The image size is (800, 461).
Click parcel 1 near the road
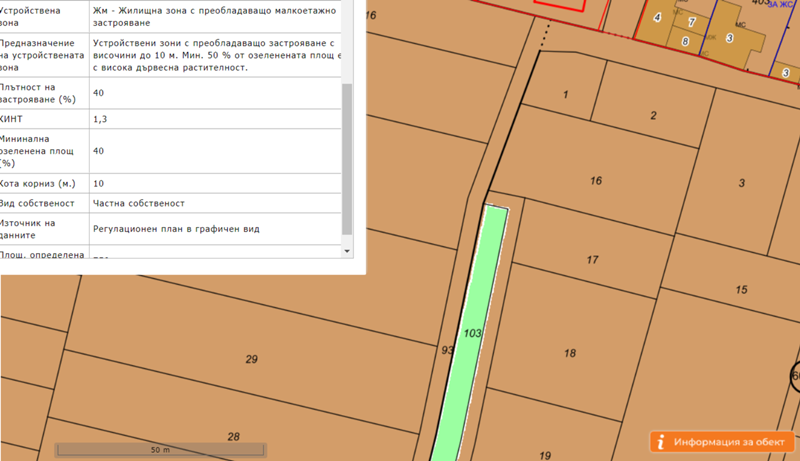point(565,94)
